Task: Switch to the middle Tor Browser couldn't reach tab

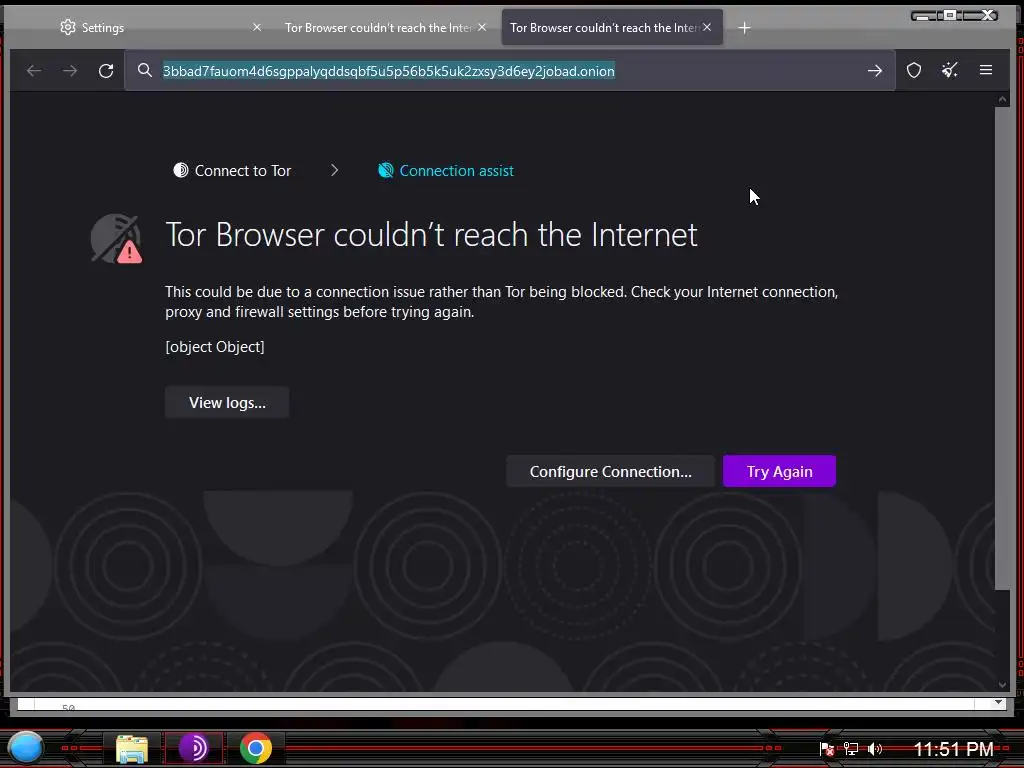Action: point(379,27)
